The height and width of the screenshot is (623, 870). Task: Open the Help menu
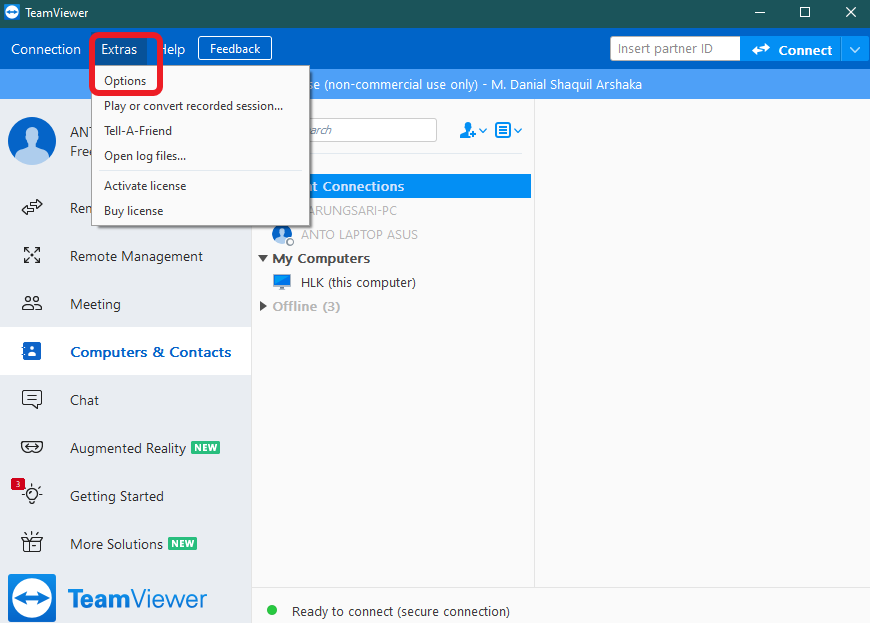(x=172, y=48)
